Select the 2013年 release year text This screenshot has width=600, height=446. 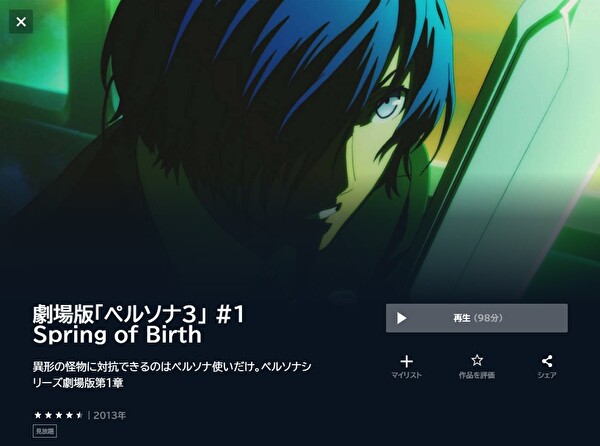click(109, 415)
